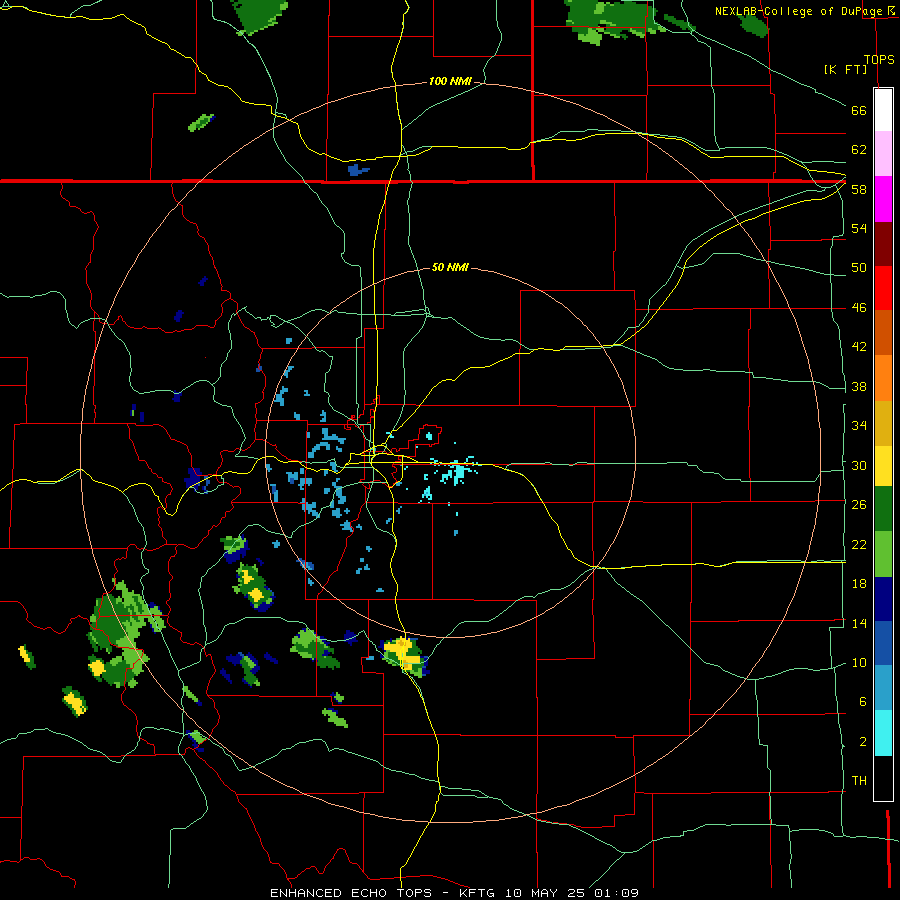Choose legend value "14"
900x900 pixels.
coord(859,623)
